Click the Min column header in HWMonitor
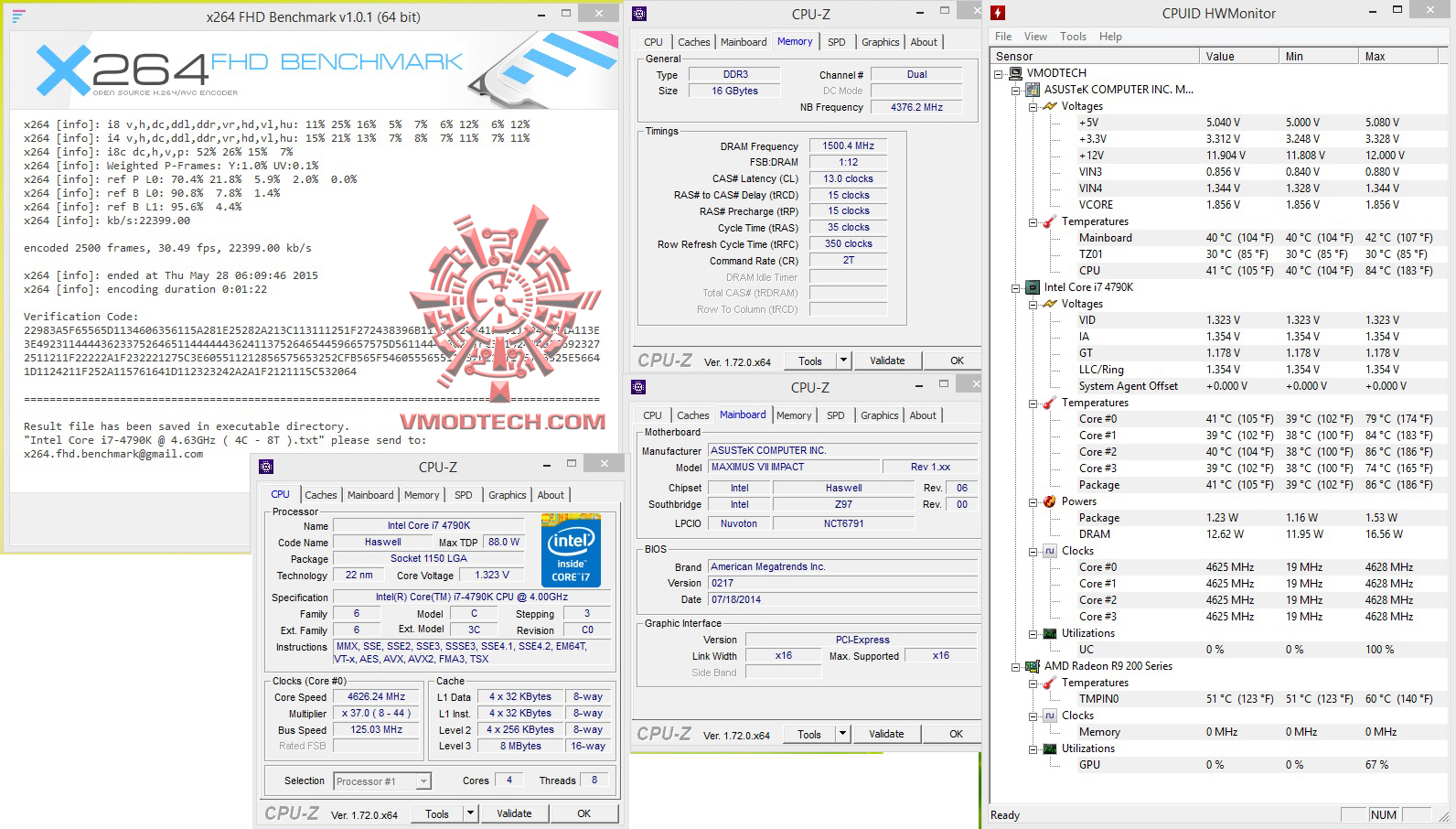The height and width of the screenshot is (829, 1456). [x=1319, y=57]
